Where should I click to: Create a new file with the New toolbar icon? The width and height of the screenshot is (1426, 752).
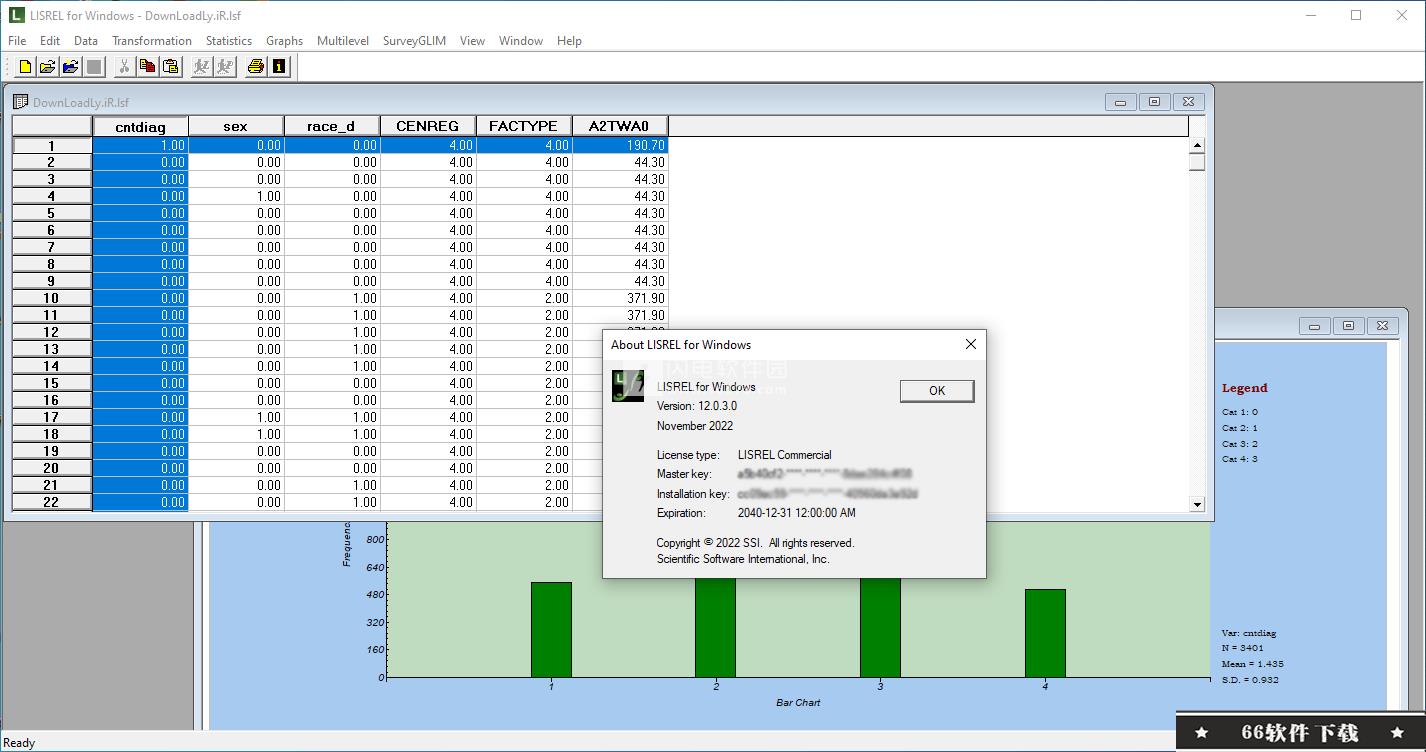(25, 67)
